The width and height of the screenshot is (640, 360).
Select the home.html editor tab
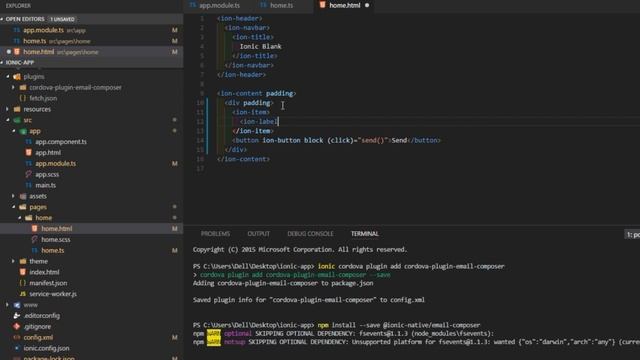[344, 5]
